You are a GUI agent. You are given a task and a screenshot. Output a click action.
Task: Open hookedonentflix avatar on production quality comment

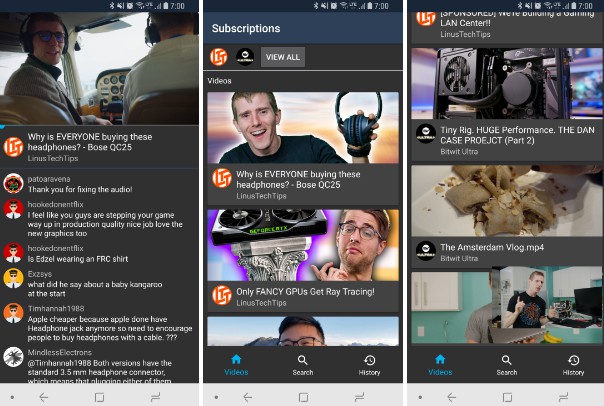pos(13,209)
